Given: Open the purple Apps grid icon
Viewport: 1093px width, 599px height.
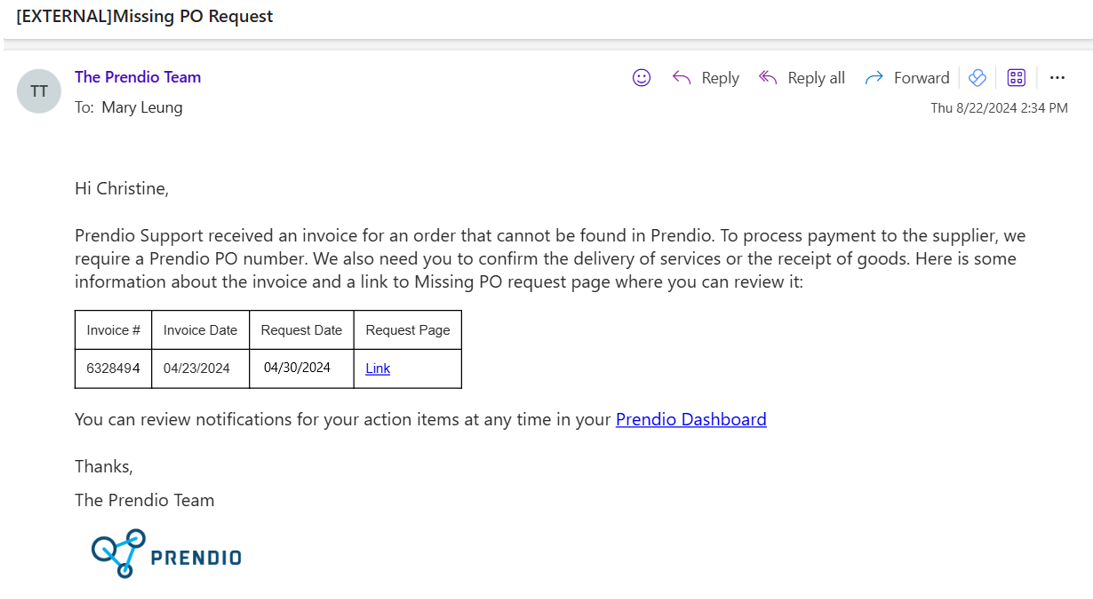Looking at the screenshot, I should click(1016, 77).
